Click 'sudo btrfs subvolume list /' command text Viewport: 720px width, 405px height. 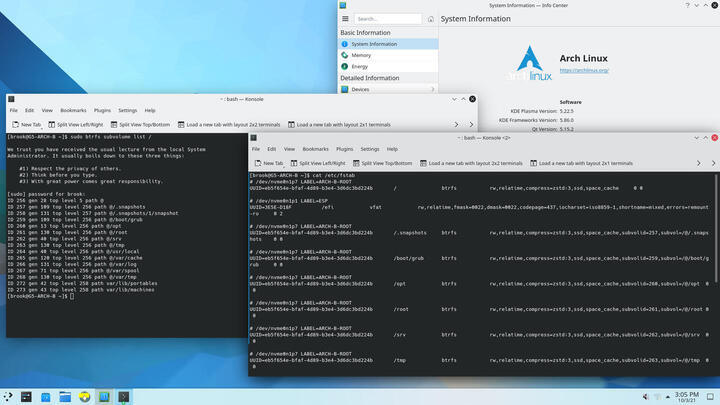pyautogui.click(x=111, y=137)
